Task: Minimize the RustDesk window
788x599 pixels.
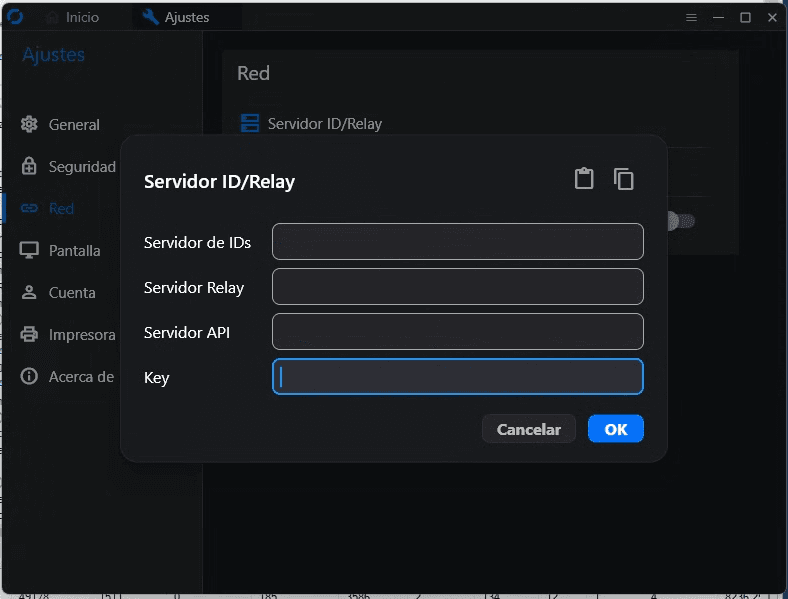Action: pos(719,18)
